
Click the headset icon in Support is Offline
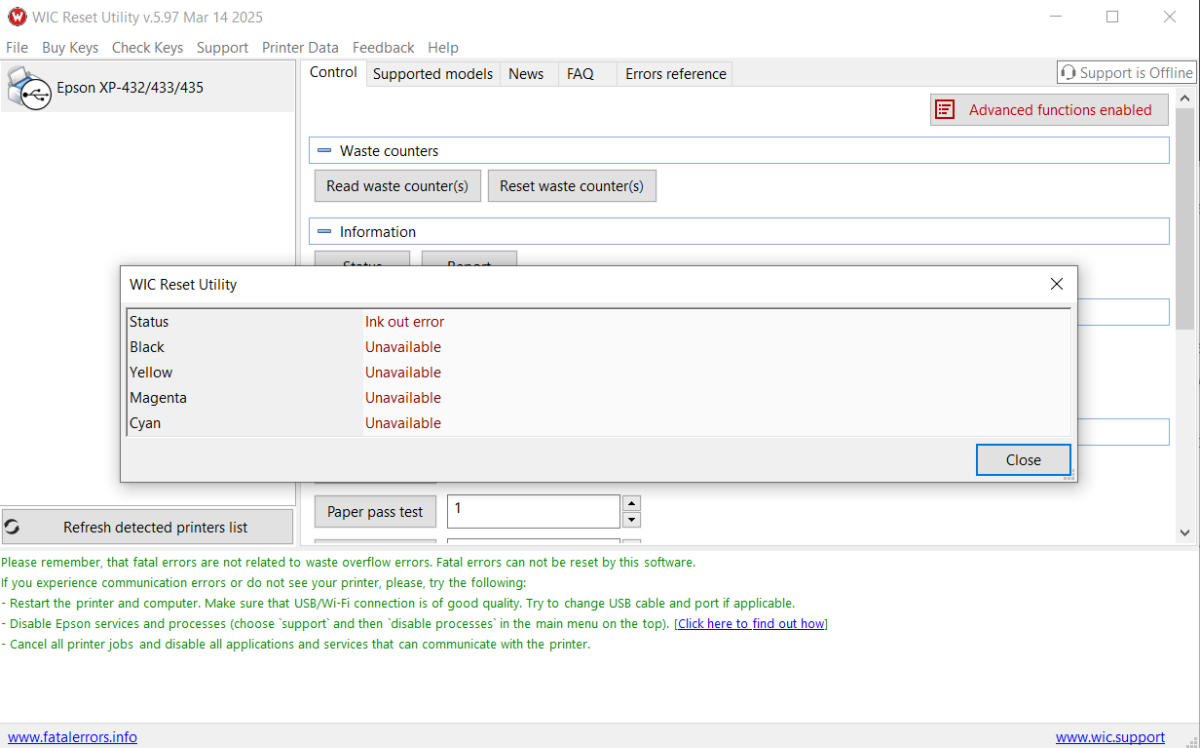[1068, 73]
